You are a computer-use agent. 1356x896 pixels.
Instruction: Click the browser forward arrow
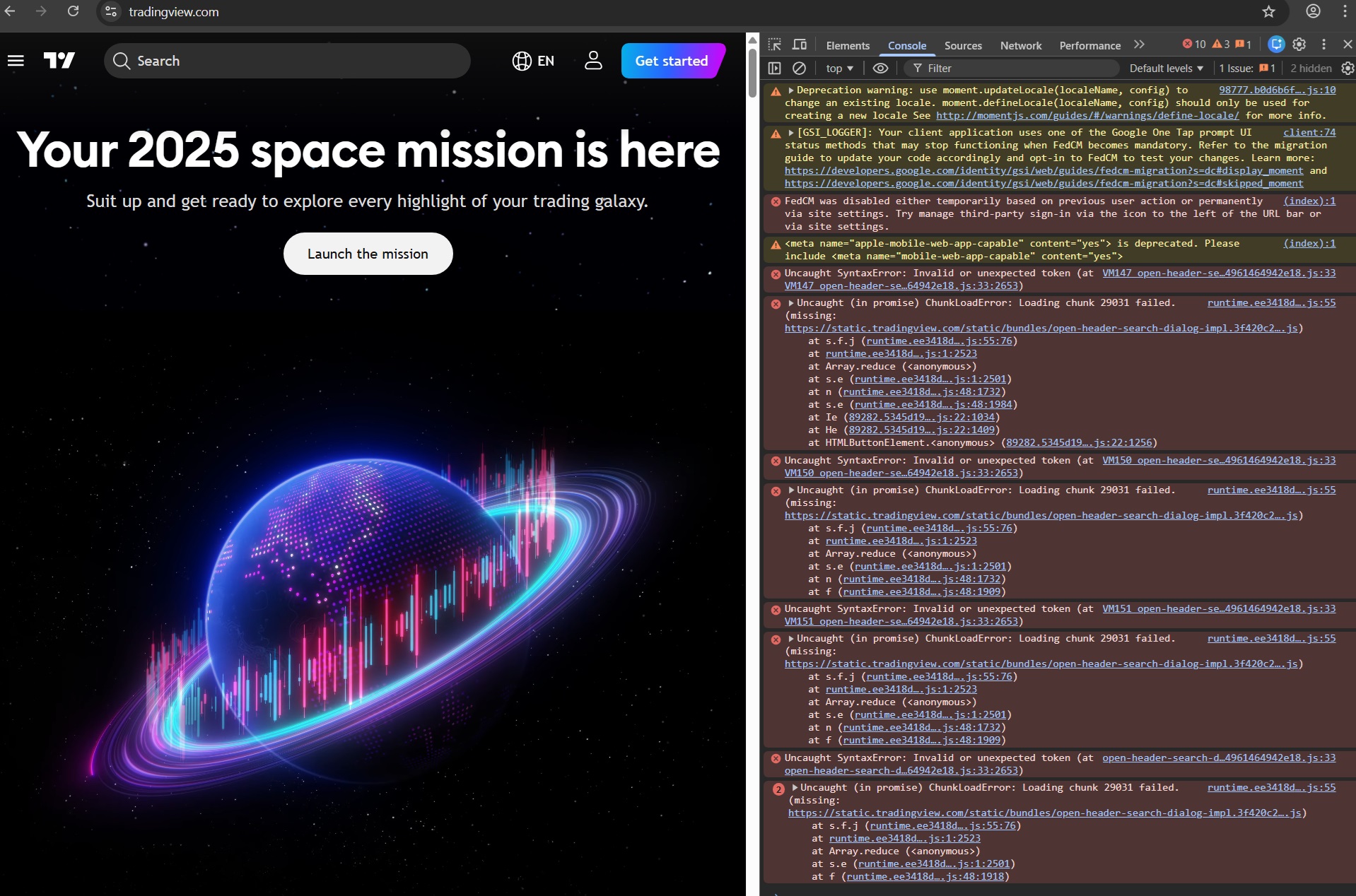41,11
